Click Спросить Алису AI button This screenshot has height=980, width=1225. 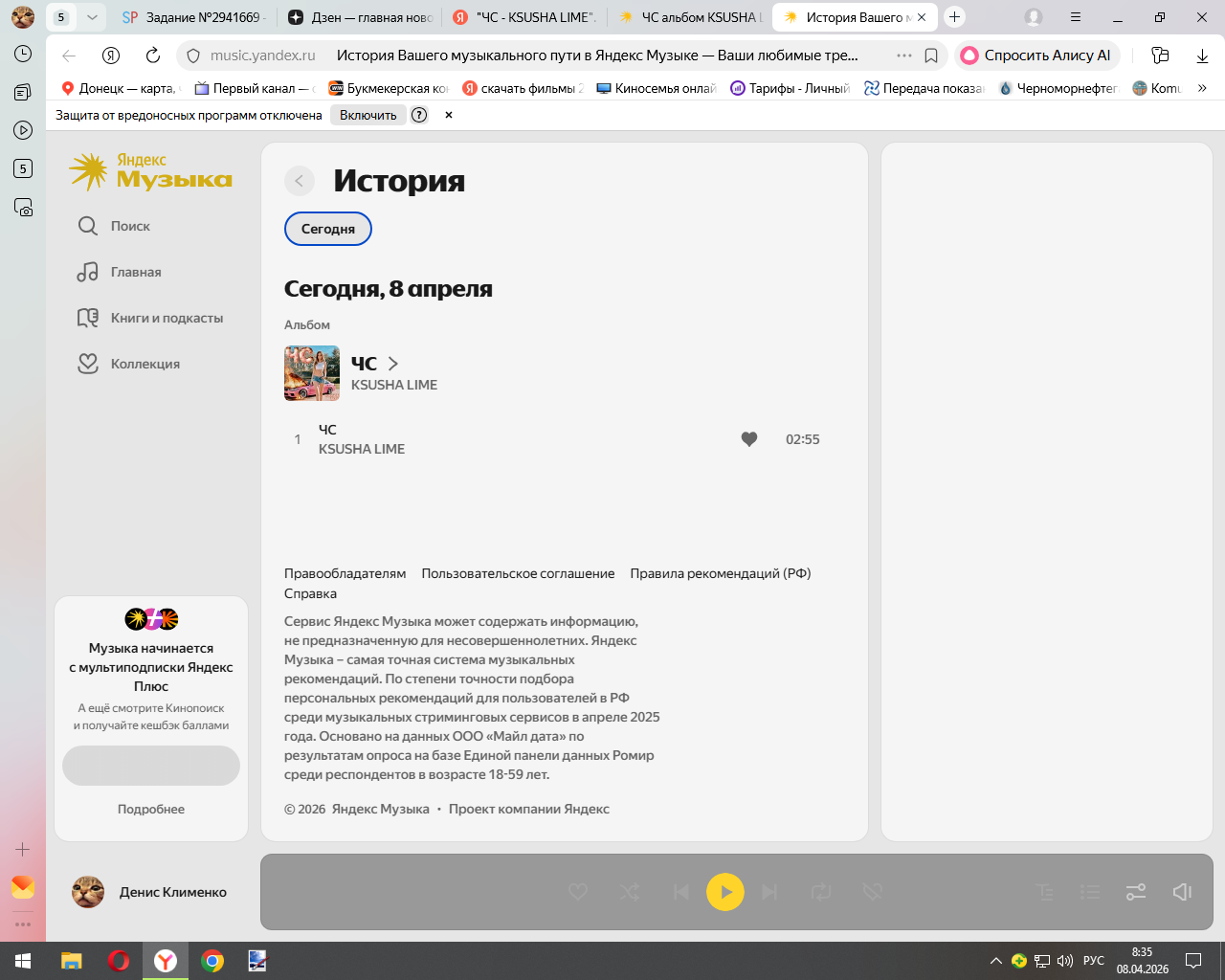(1036, 56)
